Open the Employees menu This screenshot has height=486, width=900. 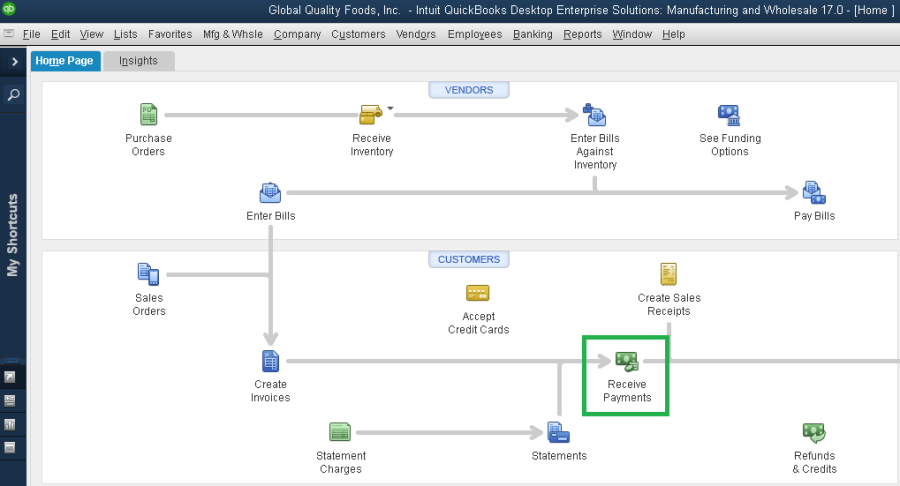pyautogui.click(x=475, y=34)
